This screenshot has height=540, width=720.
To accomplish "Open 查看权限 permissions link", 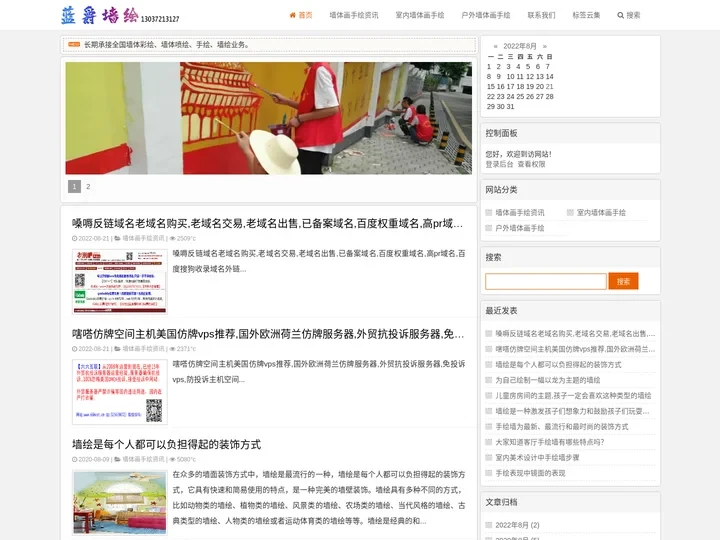I will 531,164.
